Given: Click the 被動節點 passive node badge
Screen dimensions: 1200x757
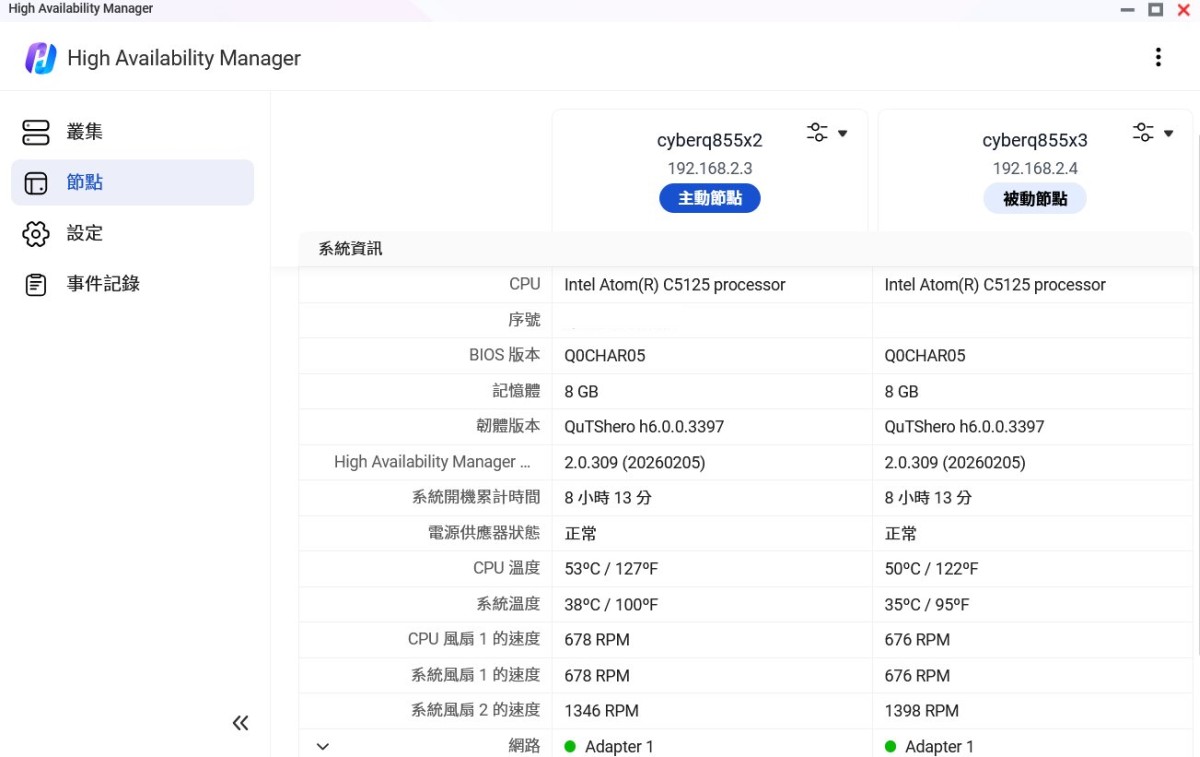Looking at the screenshot, I should 1035,199.
